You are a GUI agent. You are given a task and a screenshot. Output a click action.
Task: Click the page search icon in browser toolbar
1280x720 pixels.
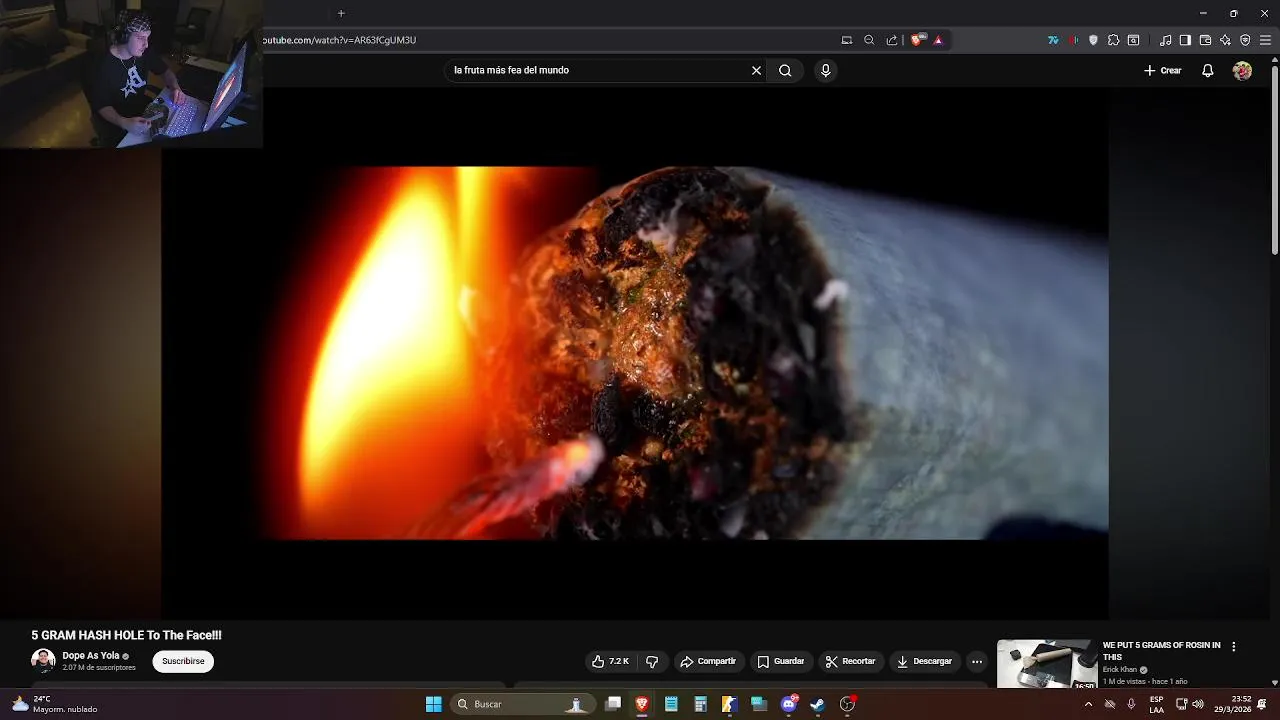tap(1133, 40)
